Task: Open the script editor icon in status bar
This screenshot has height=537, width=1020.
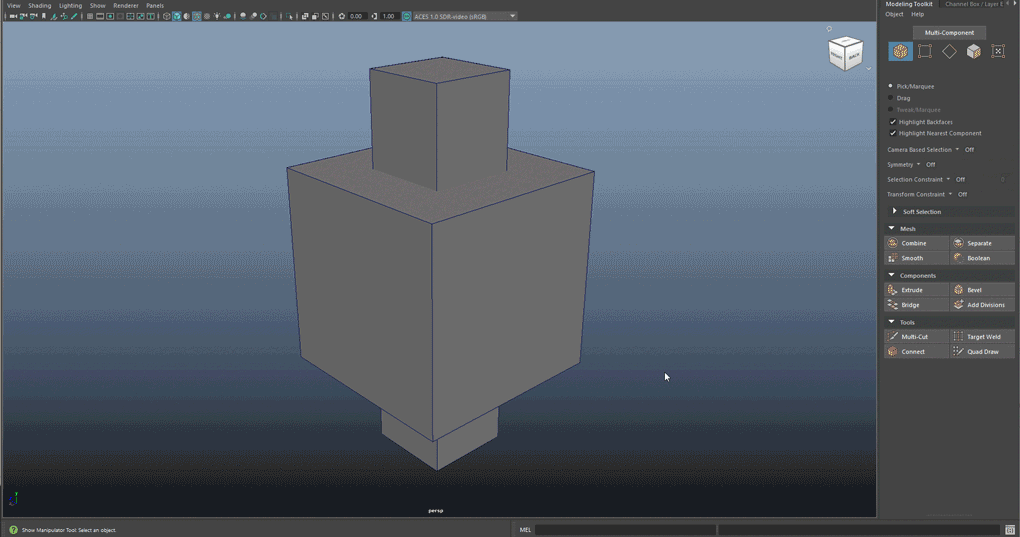Action: pyautogui.click(x=1010, y=530)
